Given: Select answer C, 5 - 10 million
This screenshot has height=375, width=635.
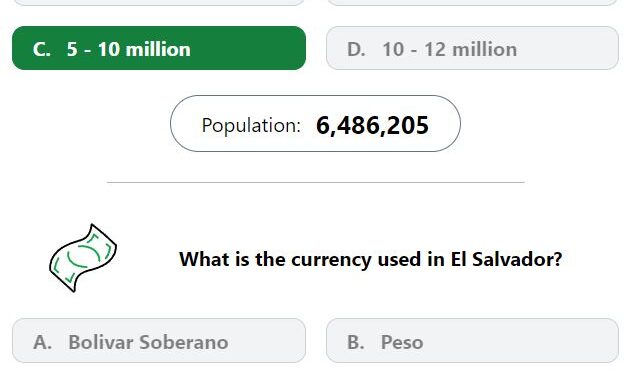Looking at the screenshot, I should pyautogui.click(x=159, y=48).
